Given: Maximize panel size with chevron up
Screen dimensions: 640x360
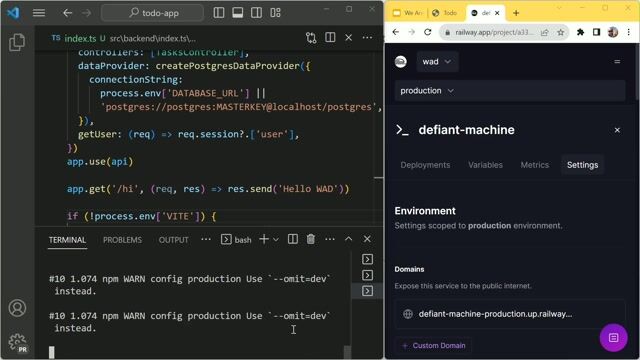Looking at the screenshot, I should (349, 239).
